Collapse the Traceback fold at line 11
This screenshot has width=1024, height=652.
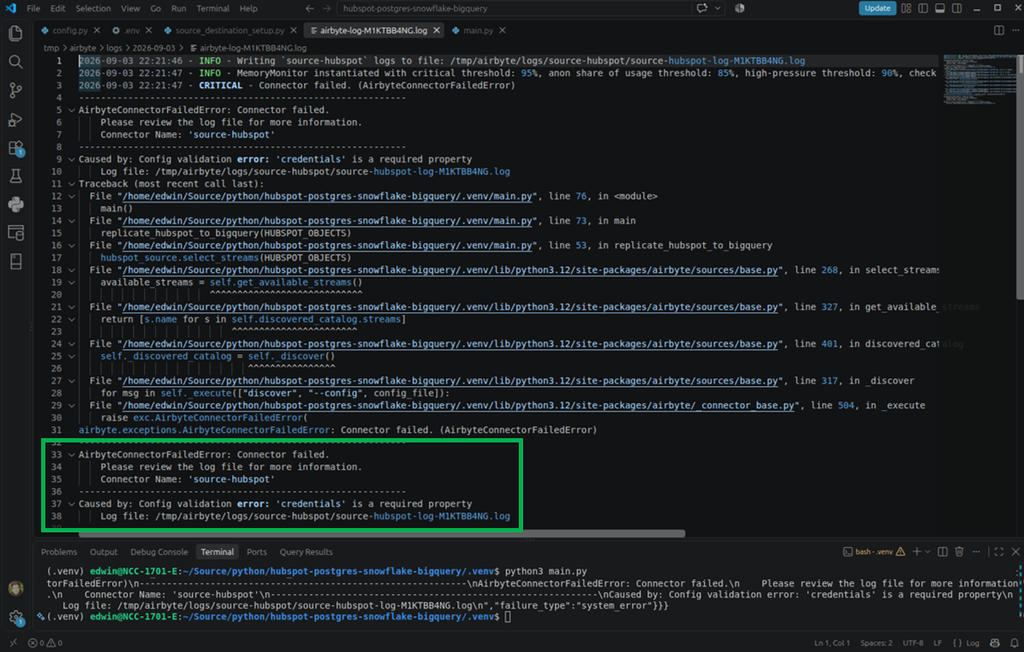[71, 184]
